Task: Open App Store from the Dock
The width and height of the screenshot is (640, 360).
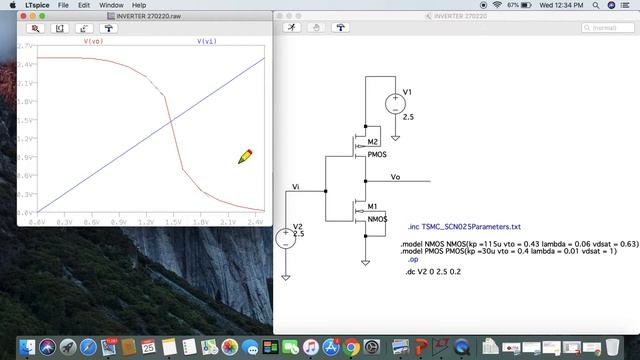Action: click(x=331, y=347)
